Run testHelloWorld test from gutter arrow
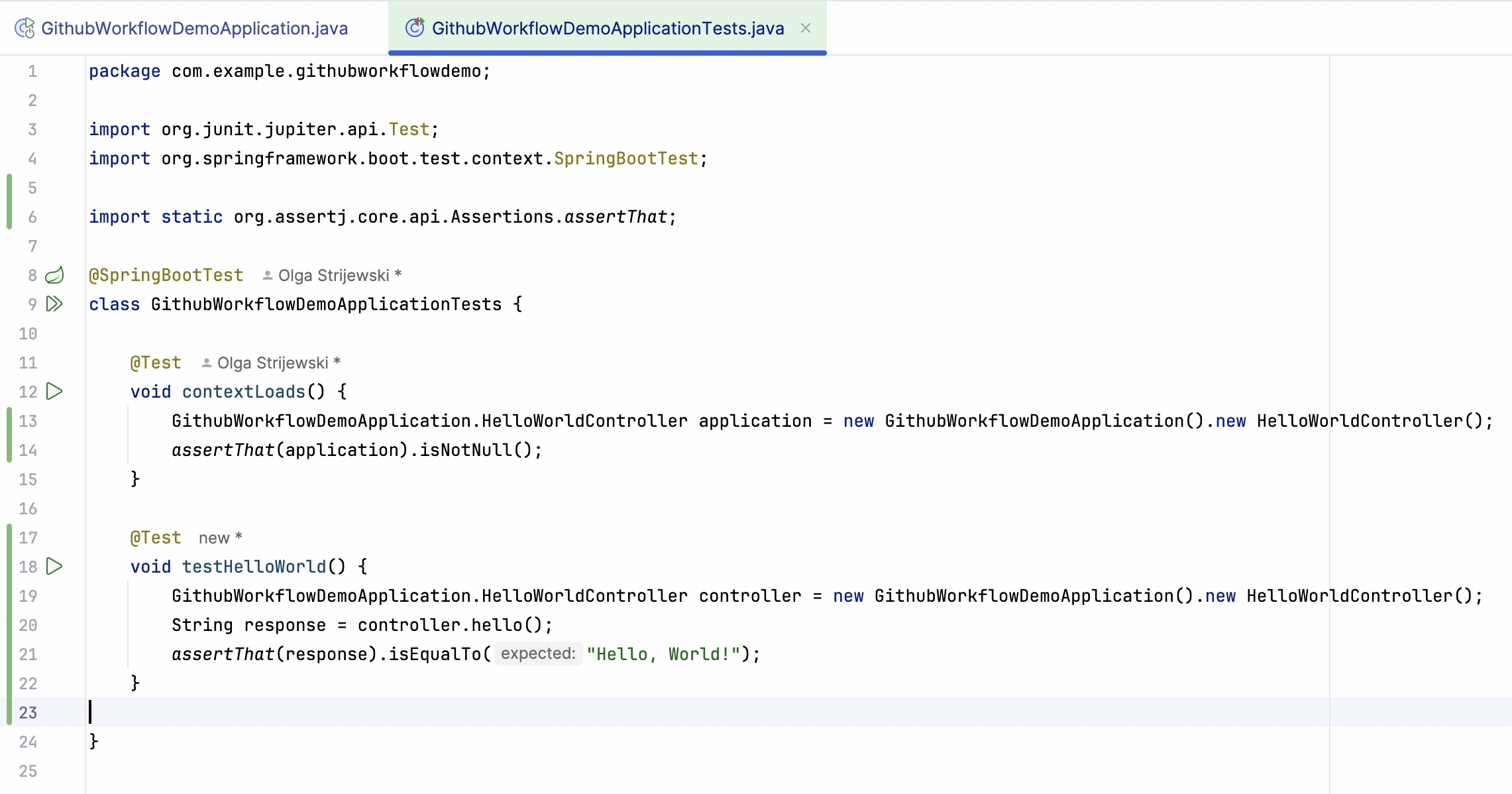This screenshot has height=794, width=1512. (54, 567)
